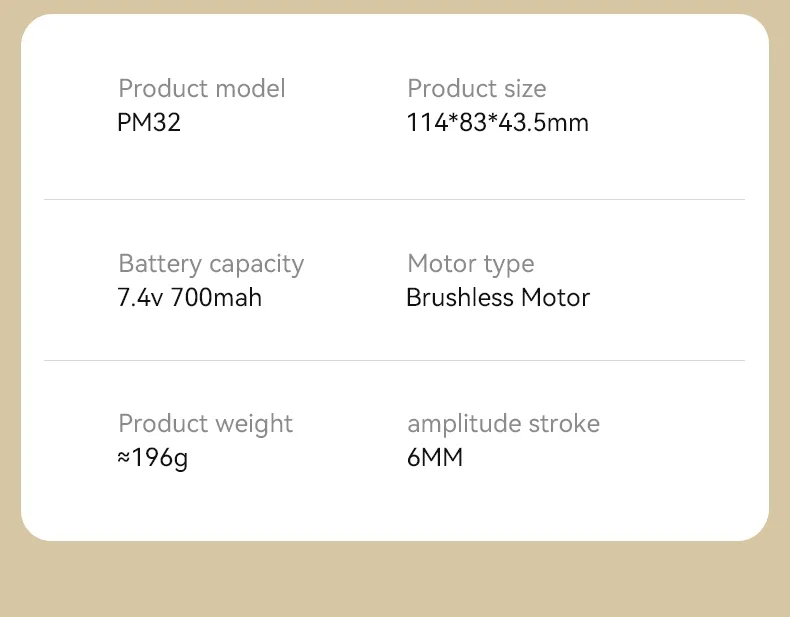Viewport: 790px width, 617px height.
Task: Click the "Product size" heading
Action: [476, 89]
